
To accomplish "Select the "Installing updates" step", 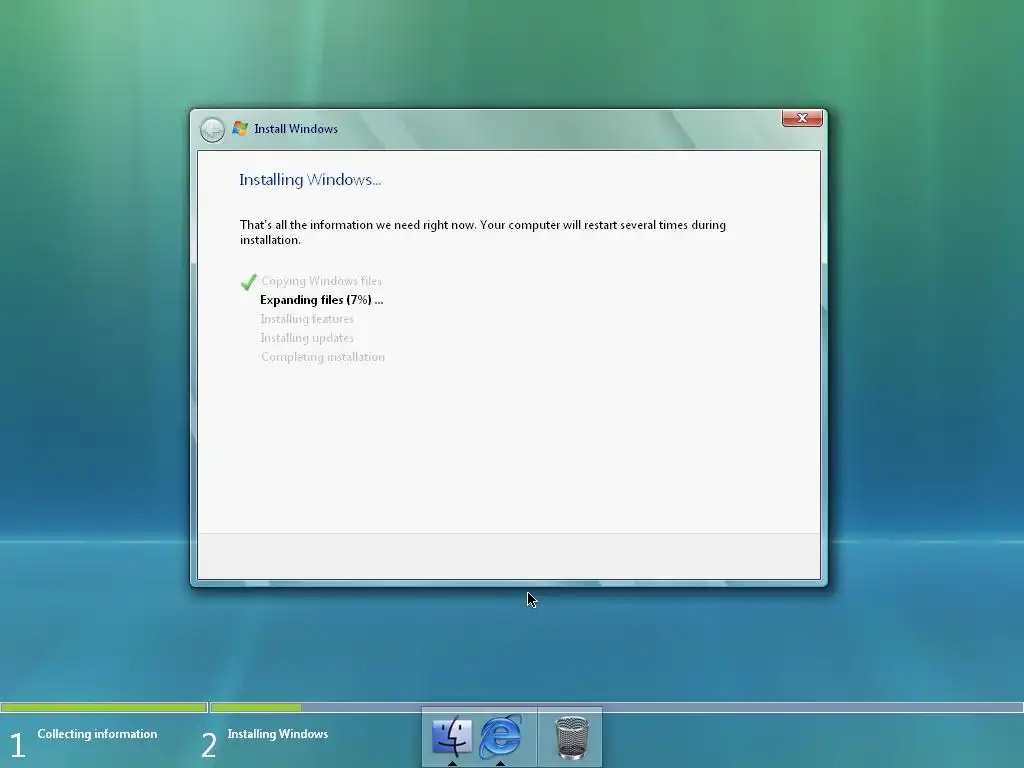I will click(x=307, y=338).
